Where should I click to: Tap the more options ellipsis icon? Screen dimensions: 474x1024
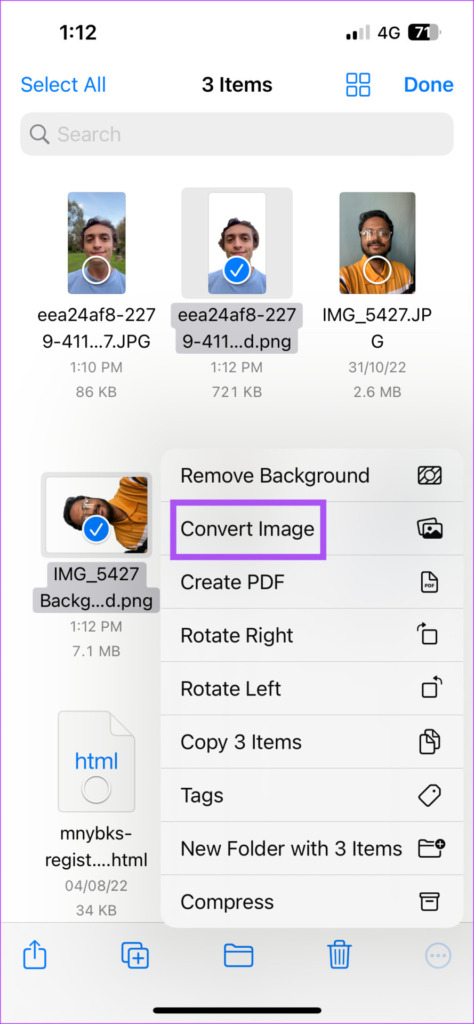click(437, 956)
